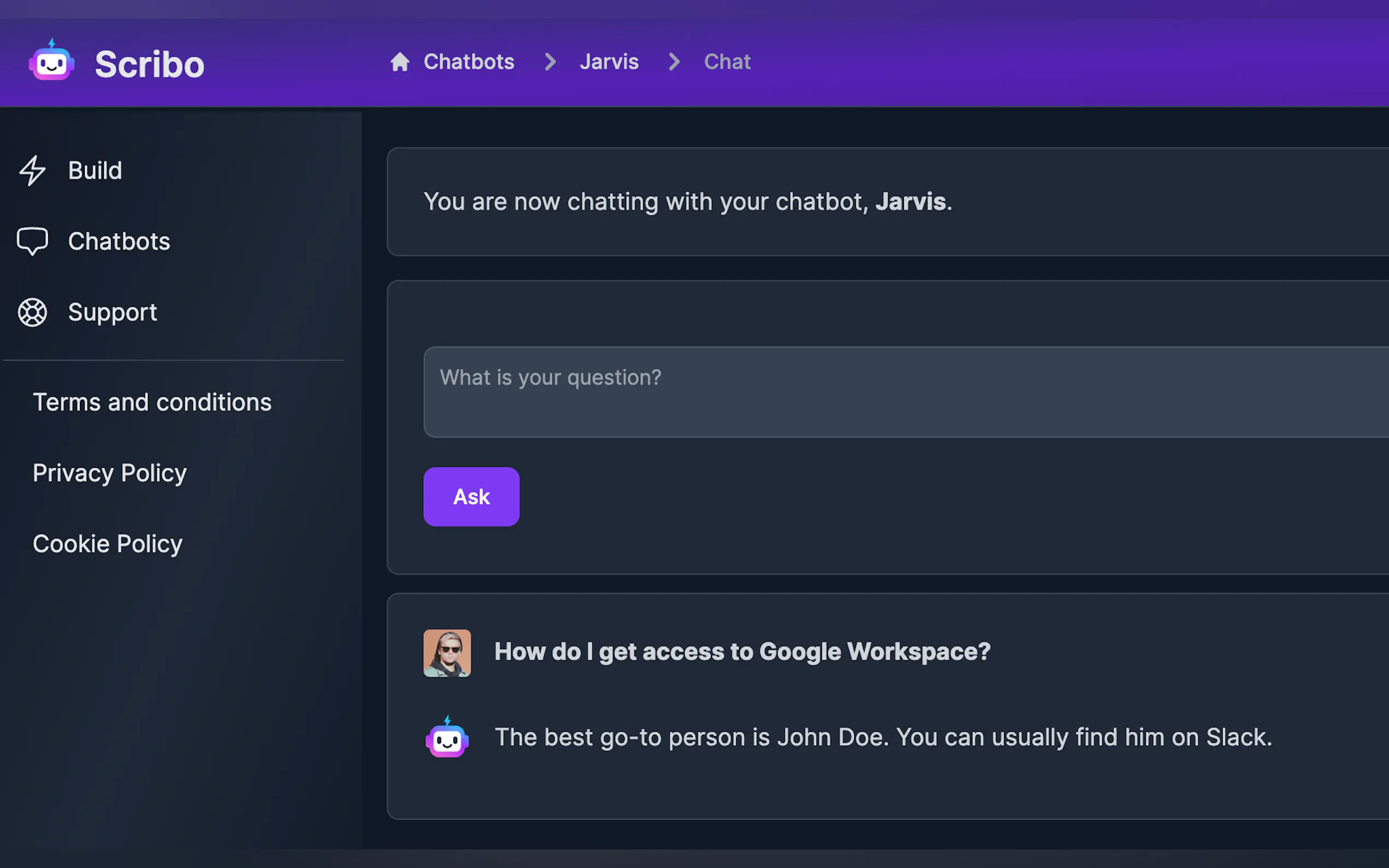The height and width of the screenshot is (868, 1389).
Task: Go to the Jarvis breadcrumb link
Action: (609, 62)
